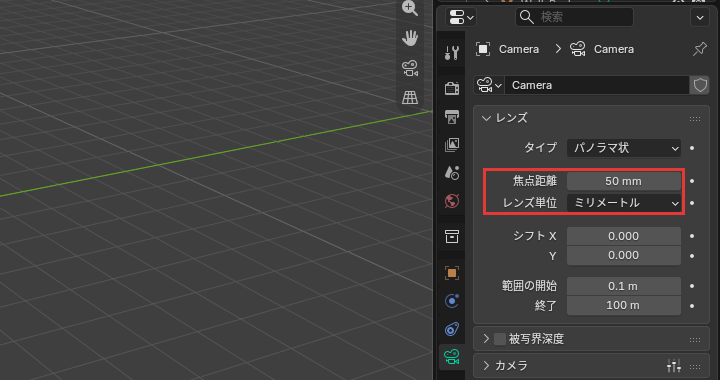Click the 検索 search field

coord(574,17)
